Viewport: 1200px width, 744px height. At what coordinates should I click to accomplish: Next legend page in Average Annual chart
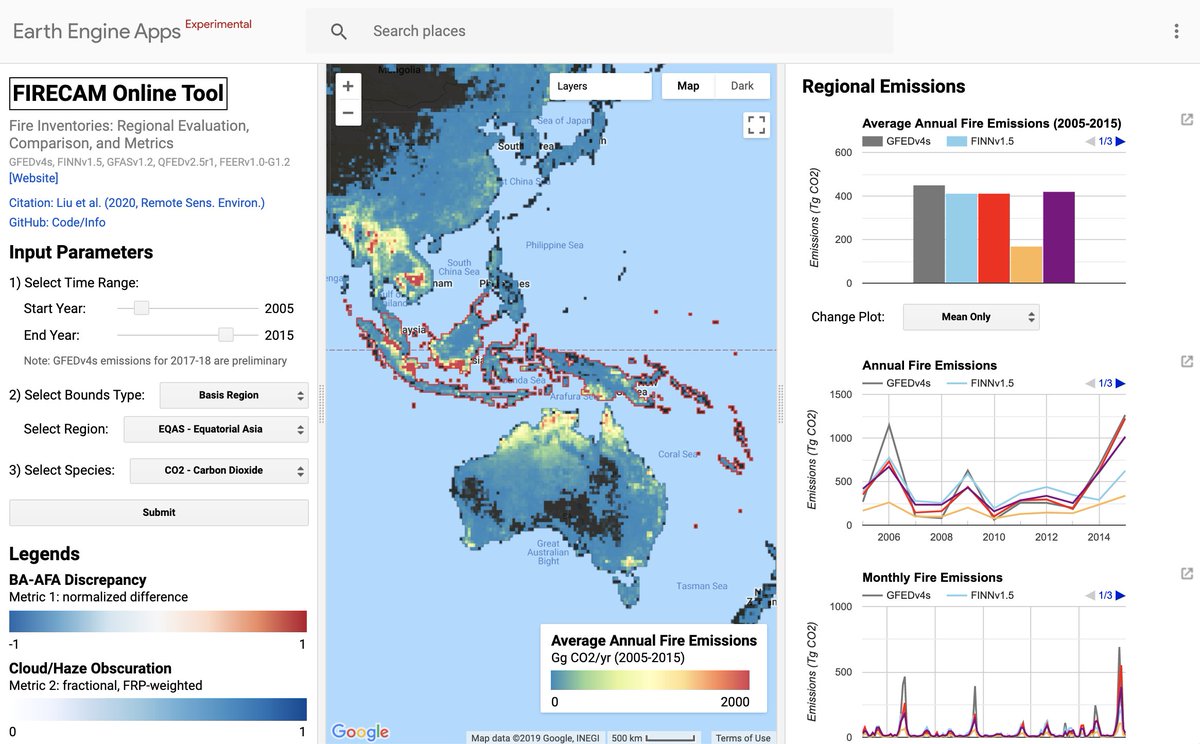pos(1120,142)
